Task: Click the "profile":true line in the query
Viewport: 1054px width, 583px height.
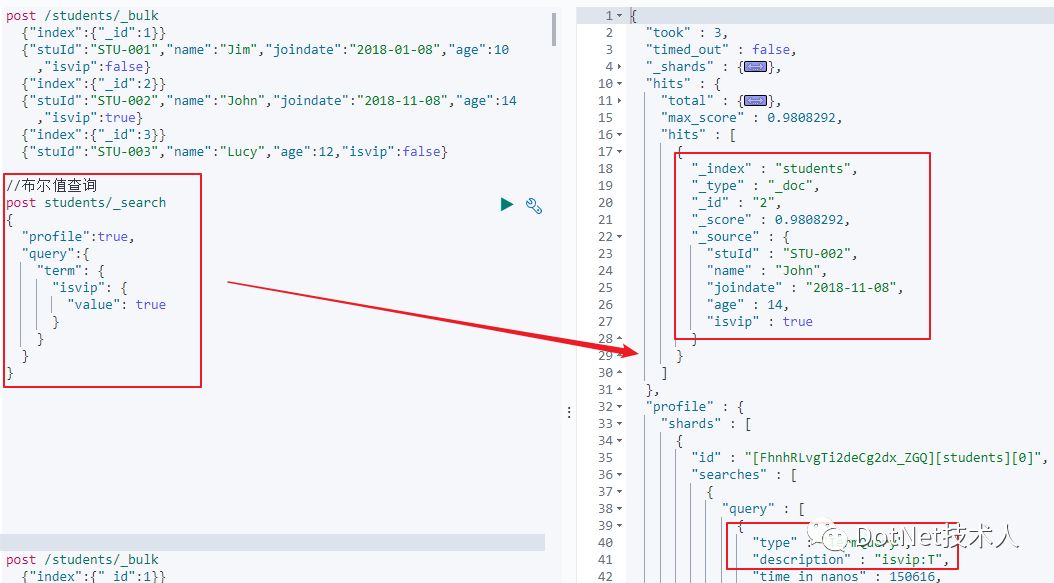Action: tap(78, 237)
